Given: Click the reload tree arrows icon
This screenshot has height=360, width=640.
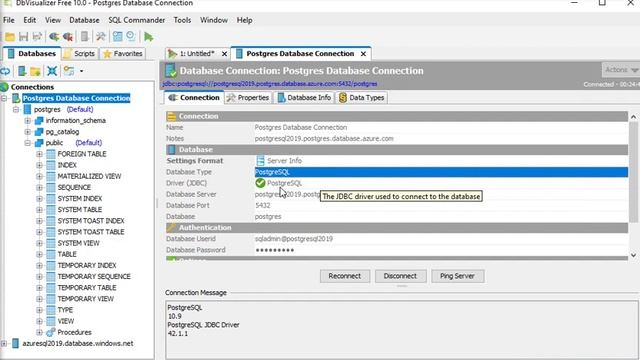Looking at the screenshot, I should coord(5,71).
